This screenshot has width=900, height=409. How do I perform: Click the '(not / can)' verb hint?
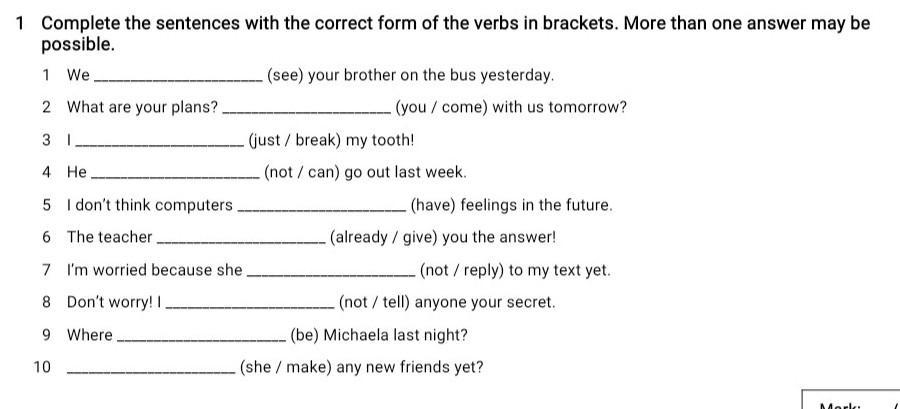click(302, 172)
